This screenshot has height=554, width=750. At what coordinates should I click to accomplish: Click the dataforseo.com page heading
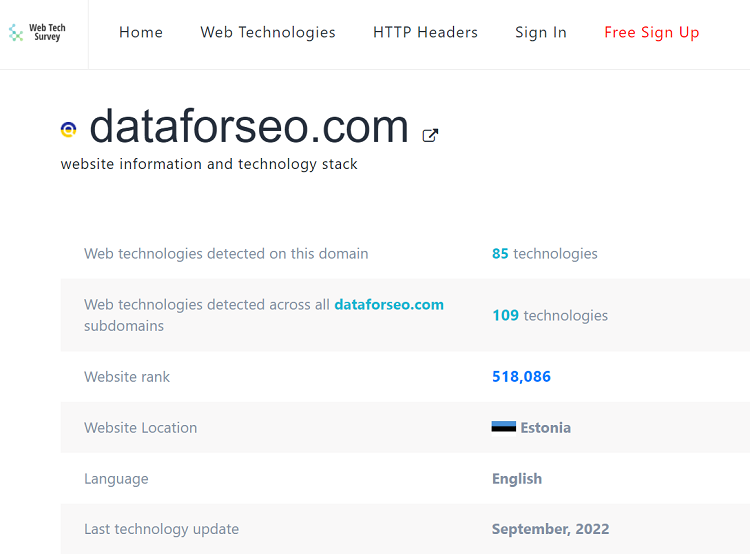(x=249, y=126)
